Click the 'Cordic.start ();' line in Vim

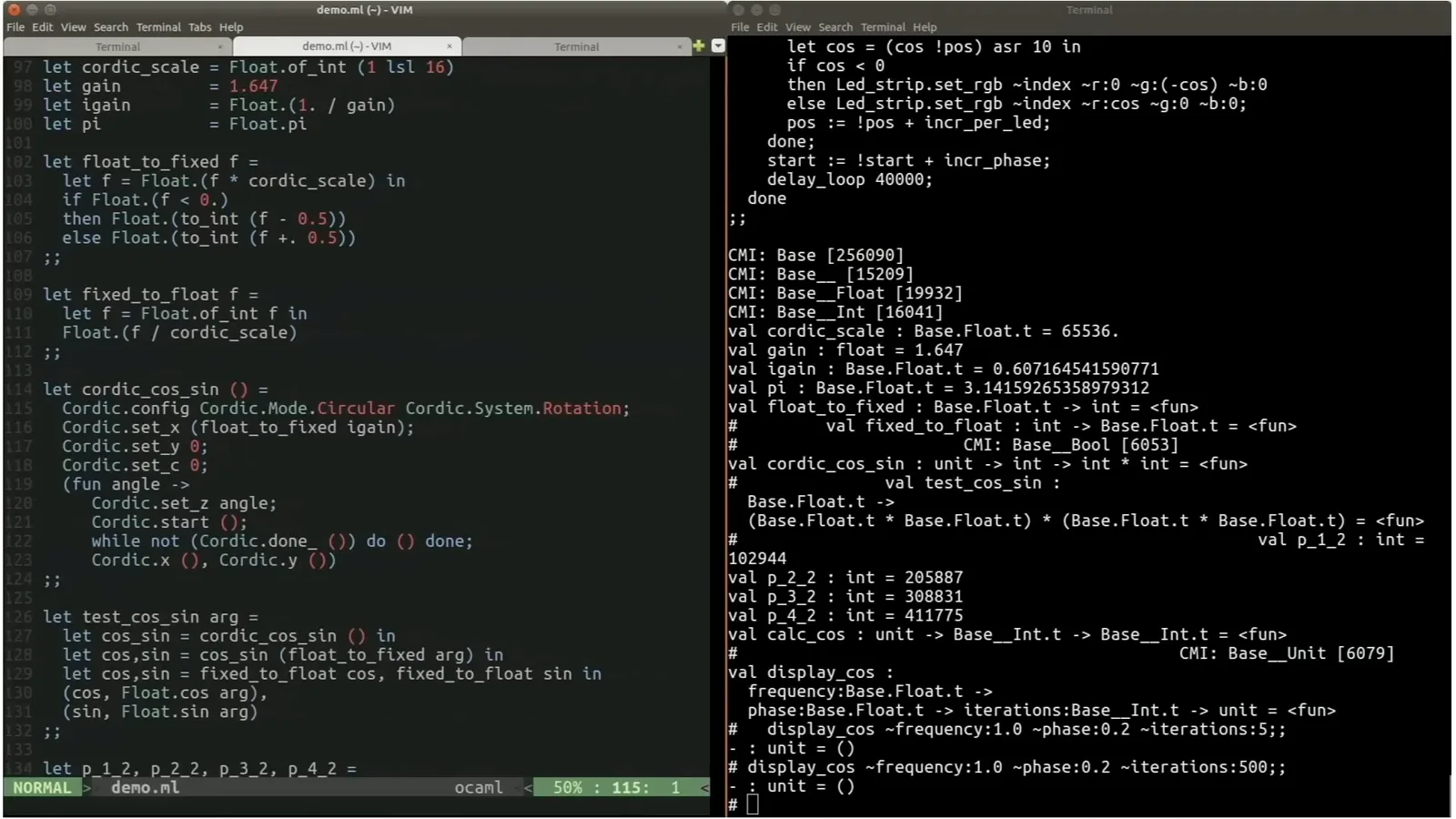pyautogui.click(x=169, y=522)
